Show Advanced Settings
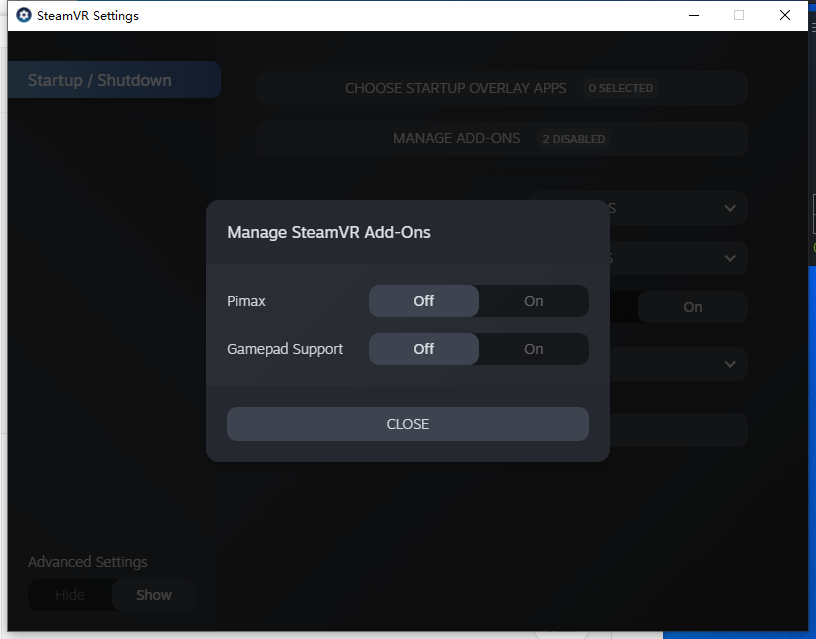The image size is (816, 639). [154, 595]
